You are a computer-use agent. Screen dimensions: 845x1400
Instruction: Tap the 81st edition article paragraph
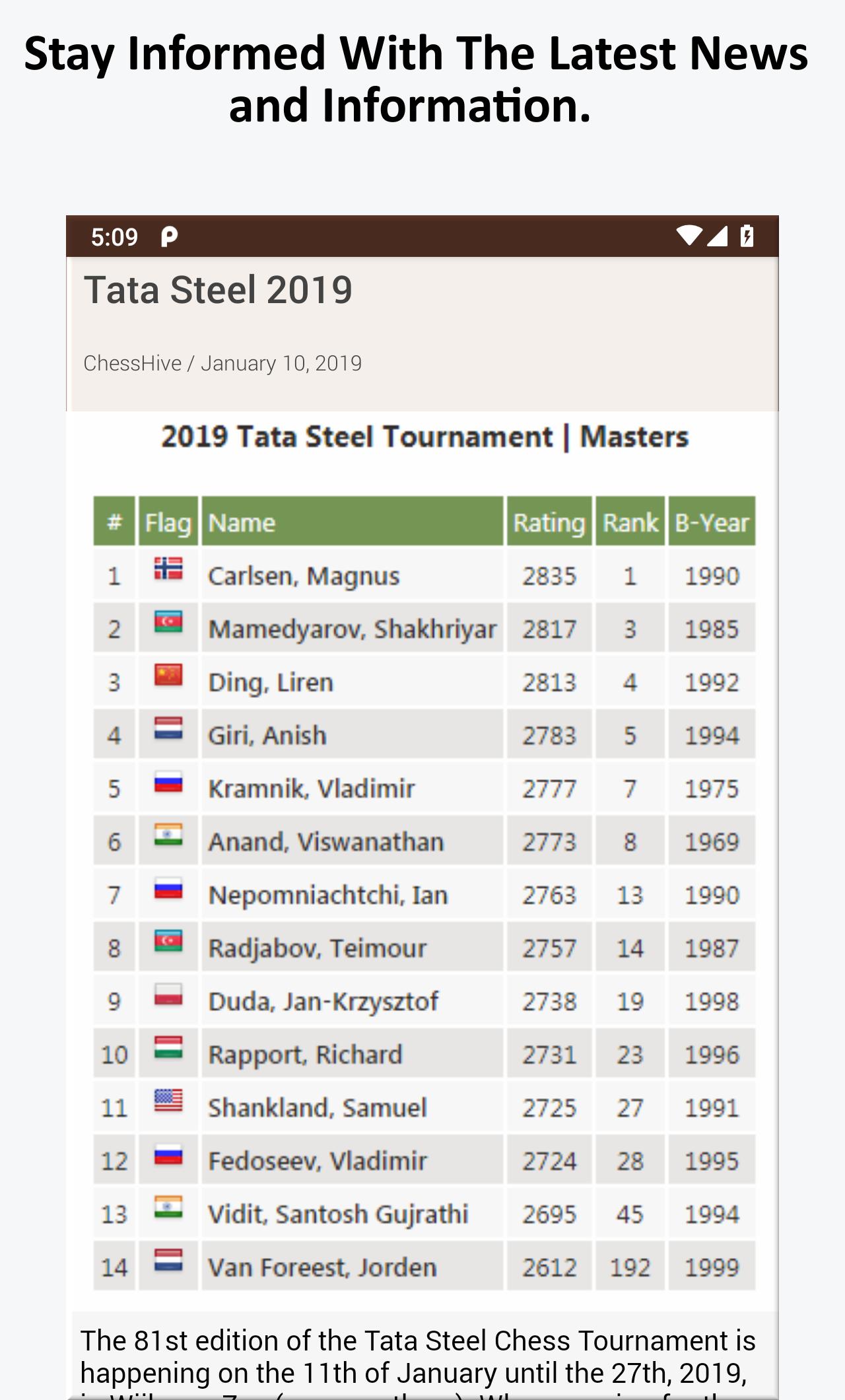417,1357
